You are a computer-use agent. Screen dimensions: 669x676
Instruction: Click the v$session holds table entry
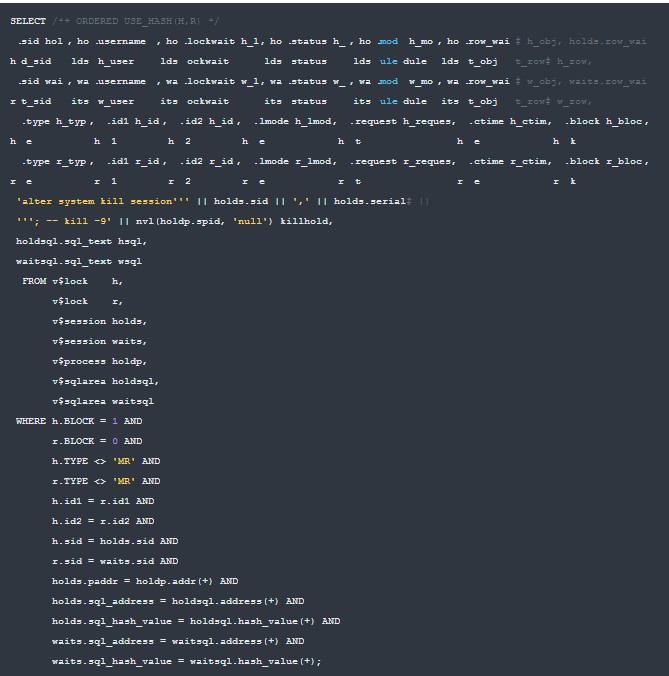[99, 321]
